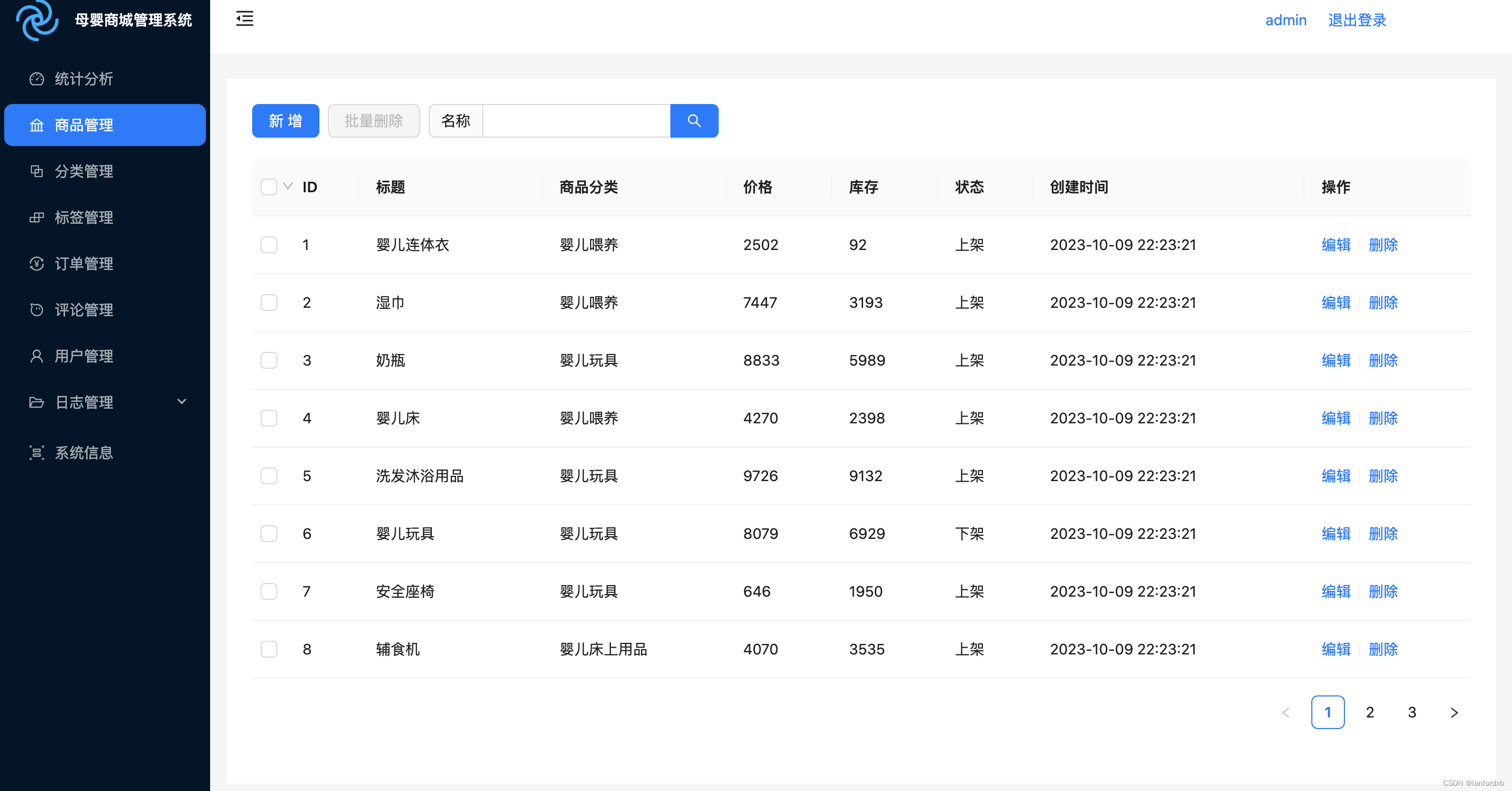Tick the checkbox for 湿巾 row
1512x791 pixels.
tap(269, 303)
